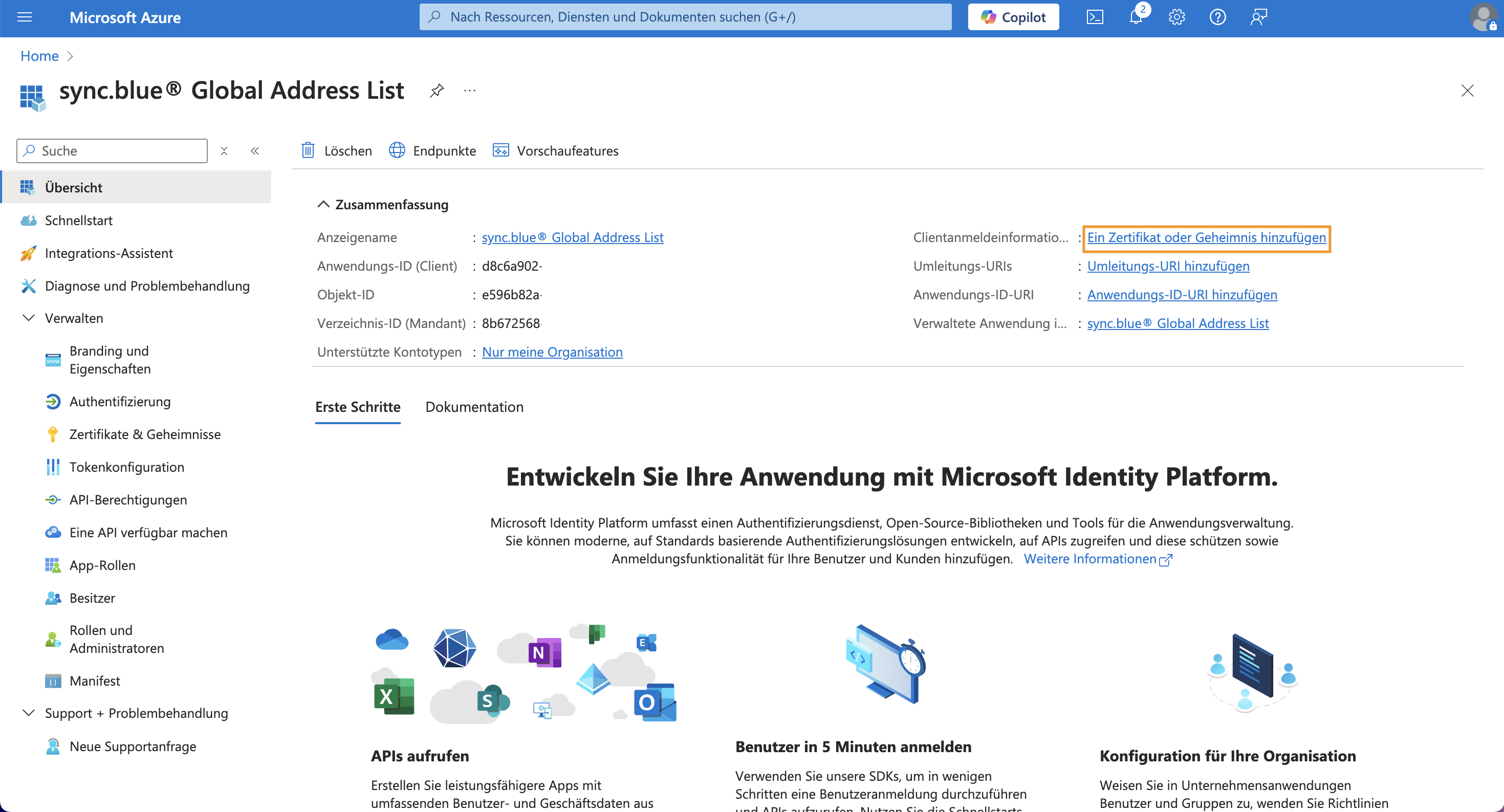Screen dimensions: 1504x812
Task: Click the Branding und Eigenschaften icon
Action: [x=53, y=360]
